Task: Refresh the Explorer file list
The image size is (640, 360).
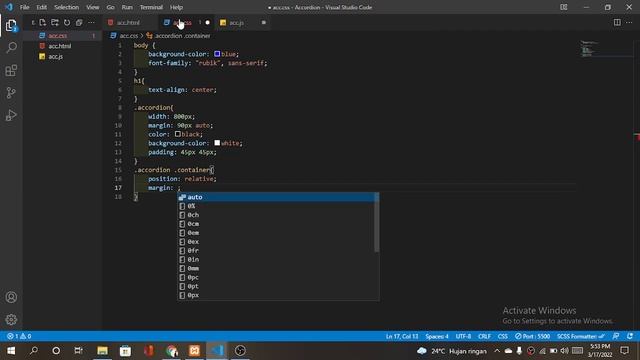Action: (67, 22)
